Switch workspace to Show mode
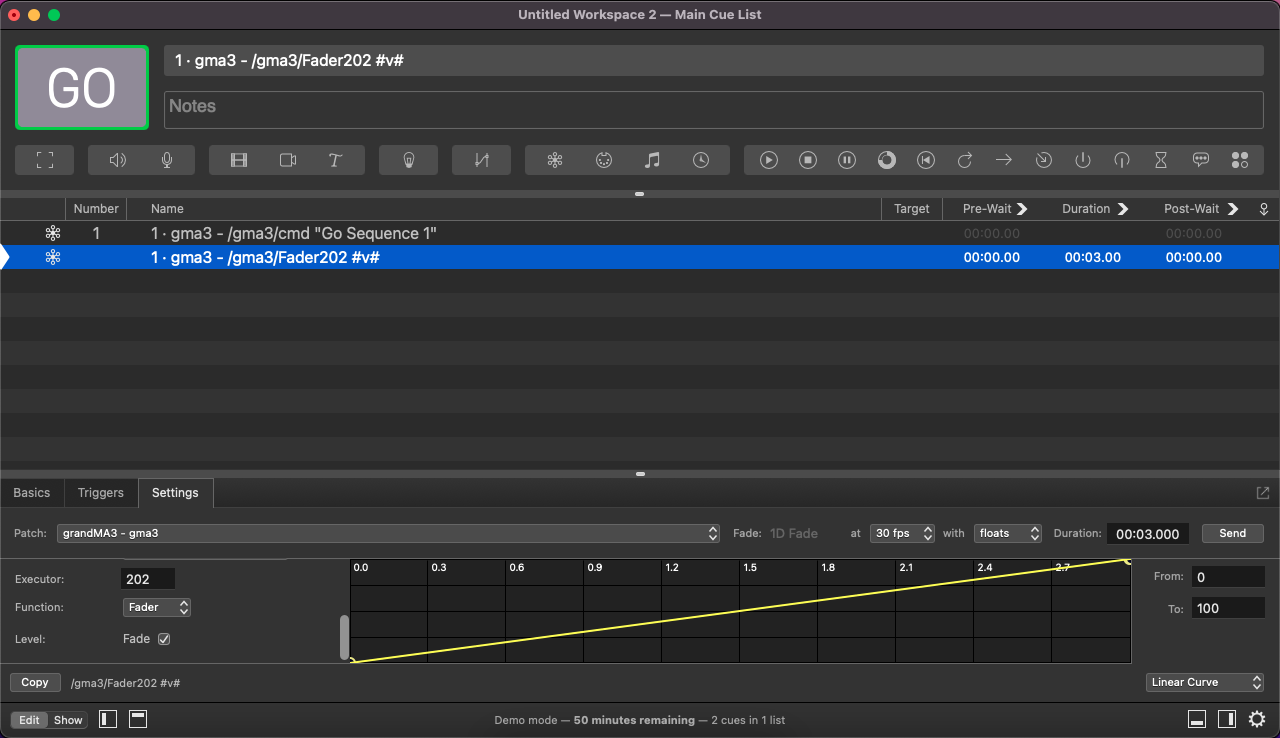1280x738 pixels. [x=68, y=720]
